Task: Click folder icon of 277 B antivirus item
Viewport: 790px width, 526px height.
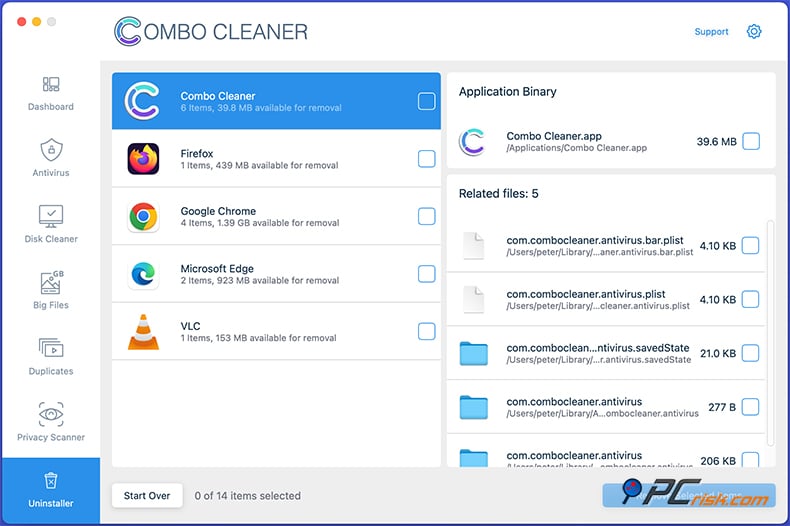Action: [474, 407]
